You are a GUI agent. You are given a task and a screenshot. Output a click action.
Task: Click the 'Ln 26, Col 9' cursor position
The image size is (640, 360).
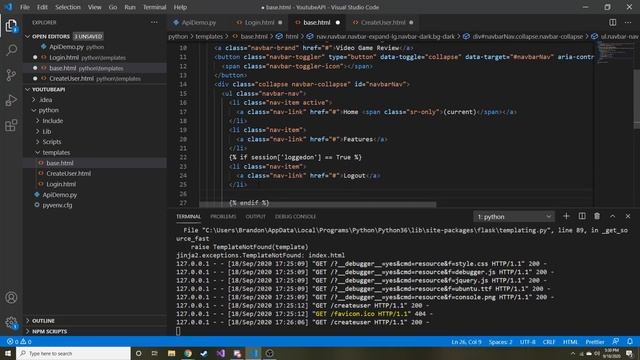[466, 342]
